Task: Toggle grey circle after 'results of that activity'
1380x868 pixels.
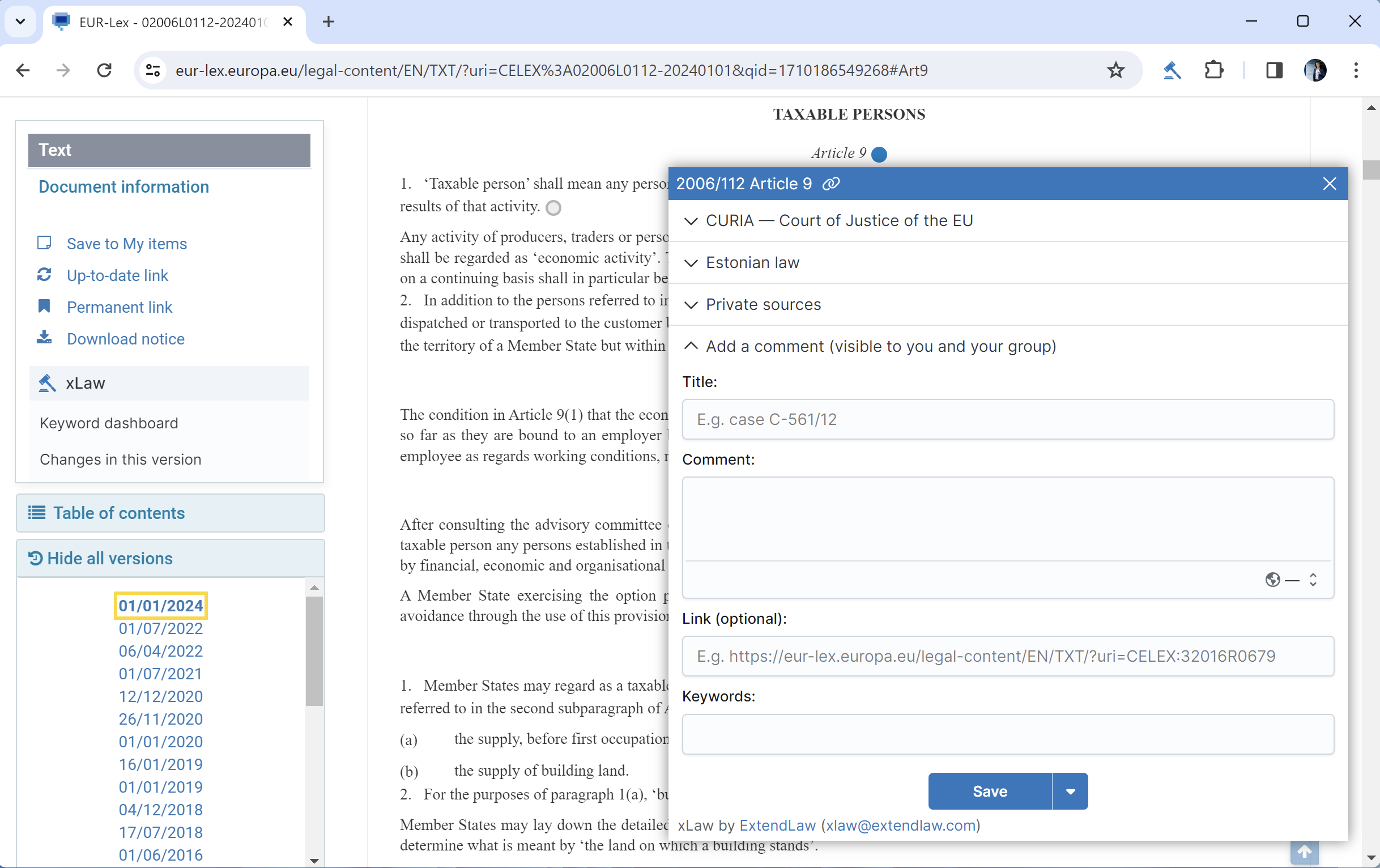Action: 553,207
